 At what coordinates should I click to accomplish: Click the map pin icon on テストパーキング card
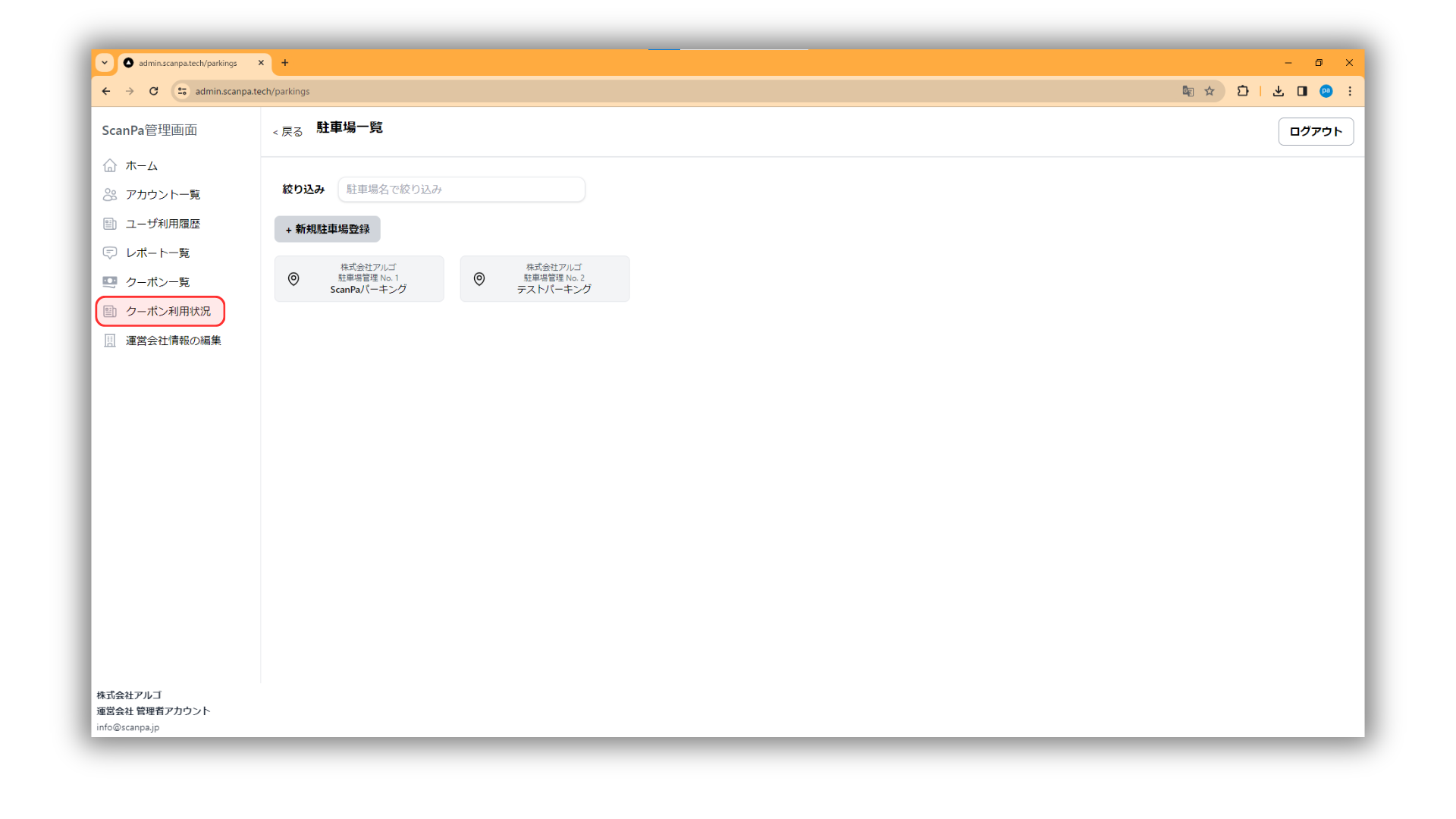[x=479, y=279]
